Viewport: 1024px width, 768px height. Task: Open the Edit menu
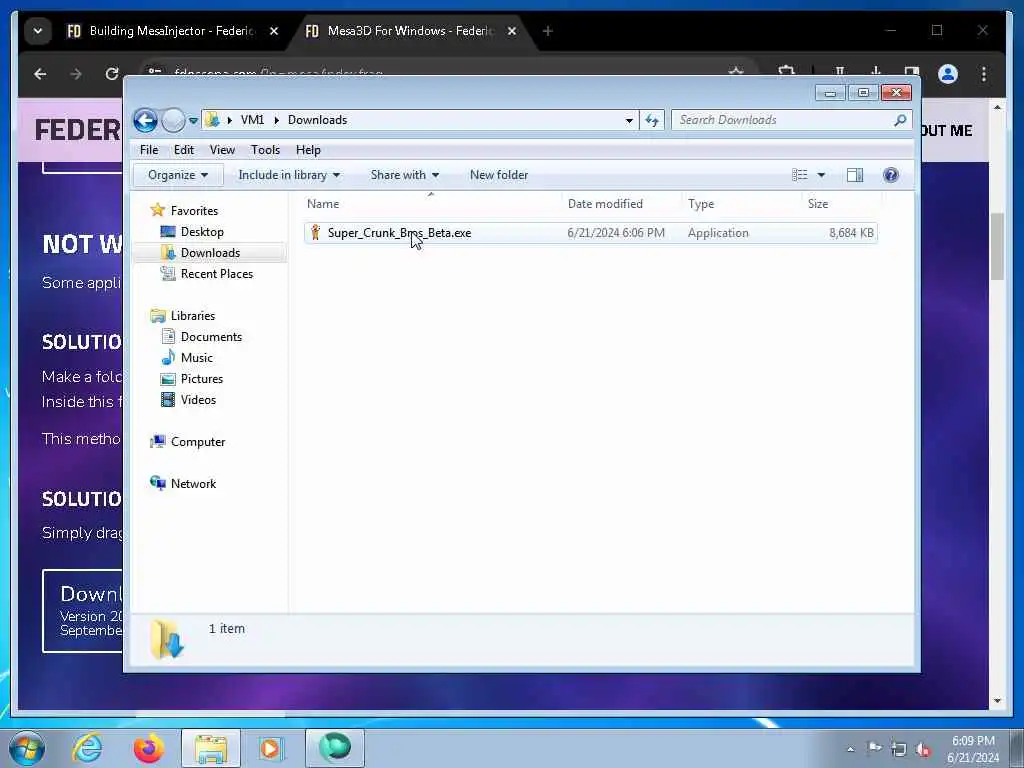184,150
